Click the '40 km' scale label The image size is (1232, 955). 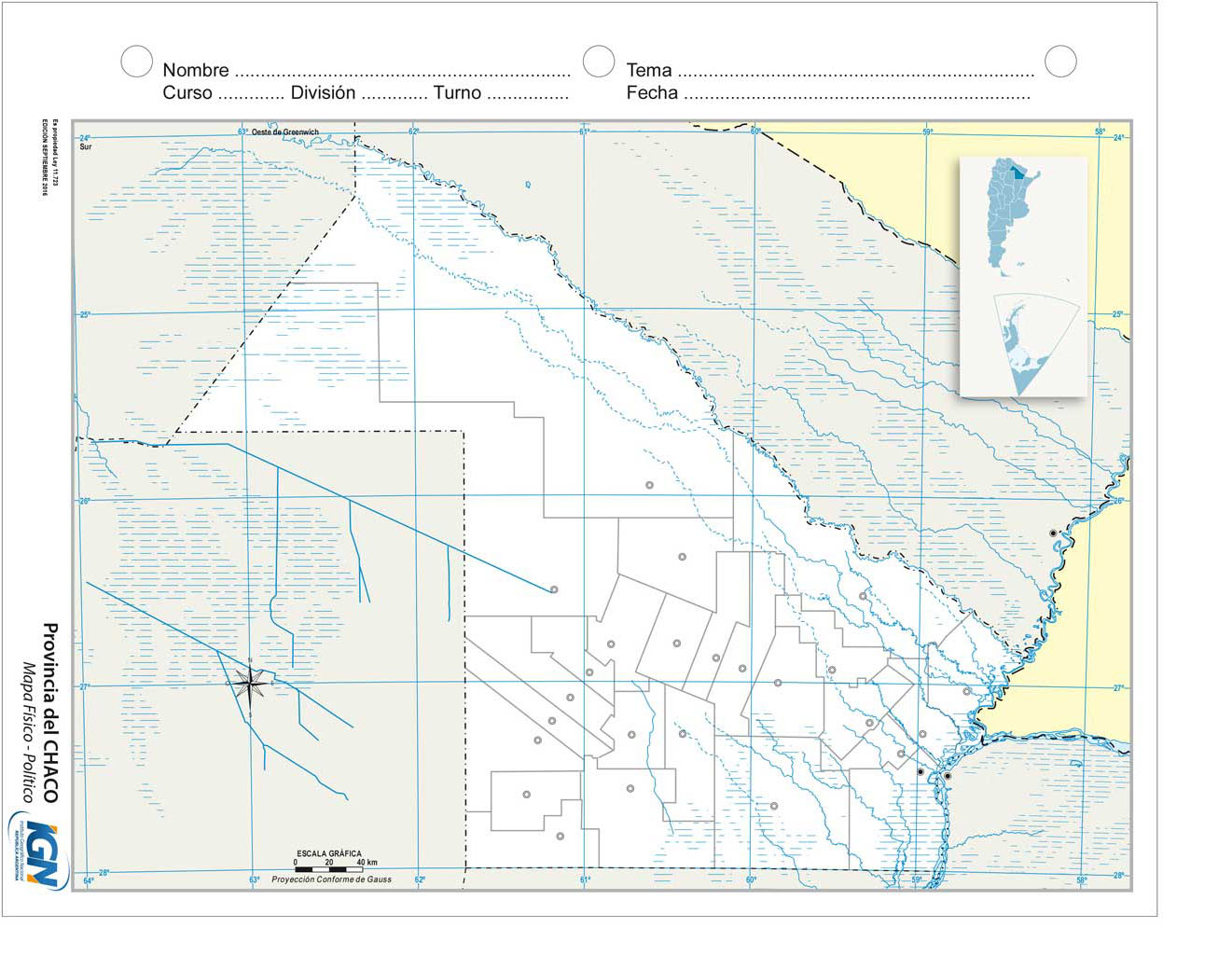coord(367,863)
